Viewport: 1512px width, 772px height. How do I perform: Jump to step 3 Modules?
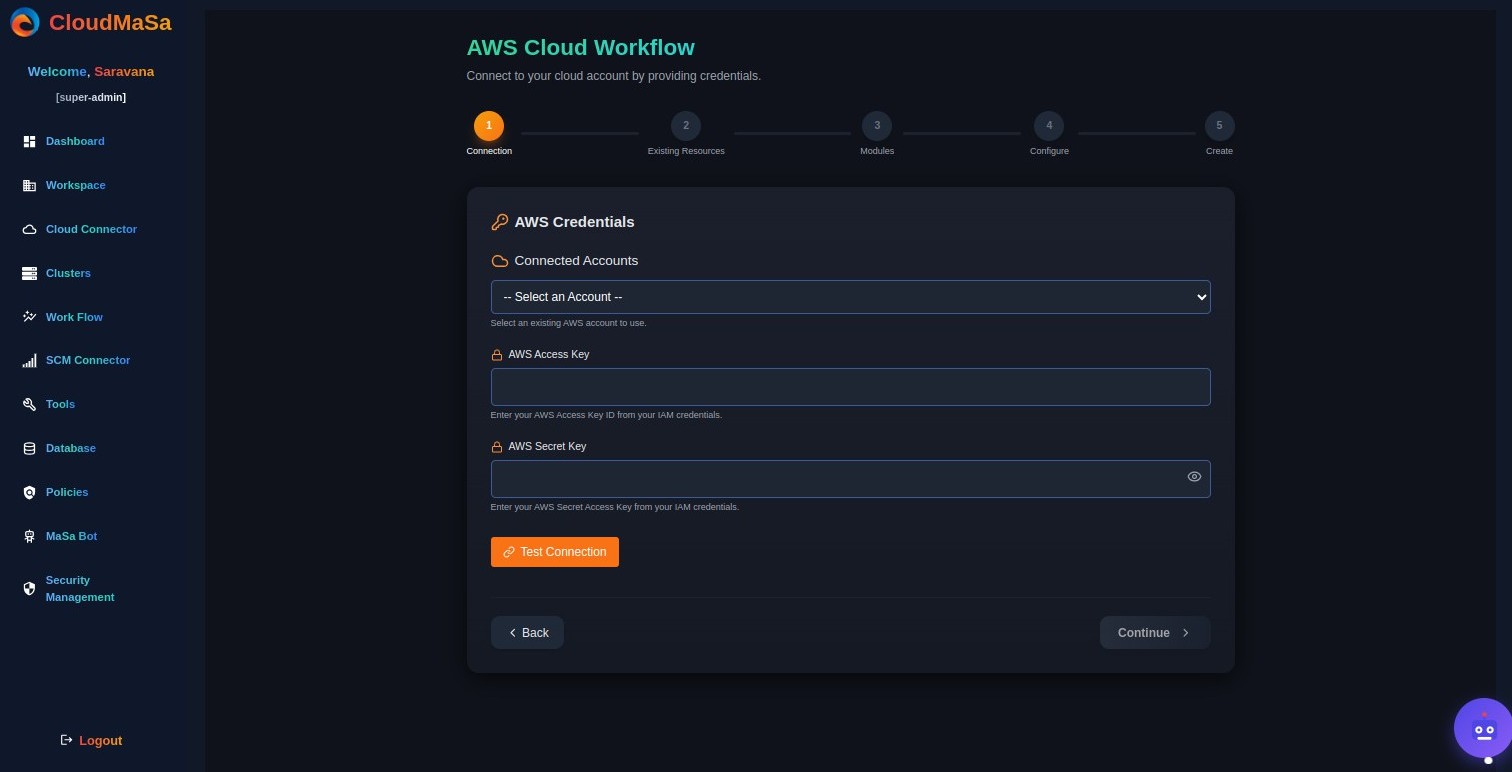(x=877, y=126)
